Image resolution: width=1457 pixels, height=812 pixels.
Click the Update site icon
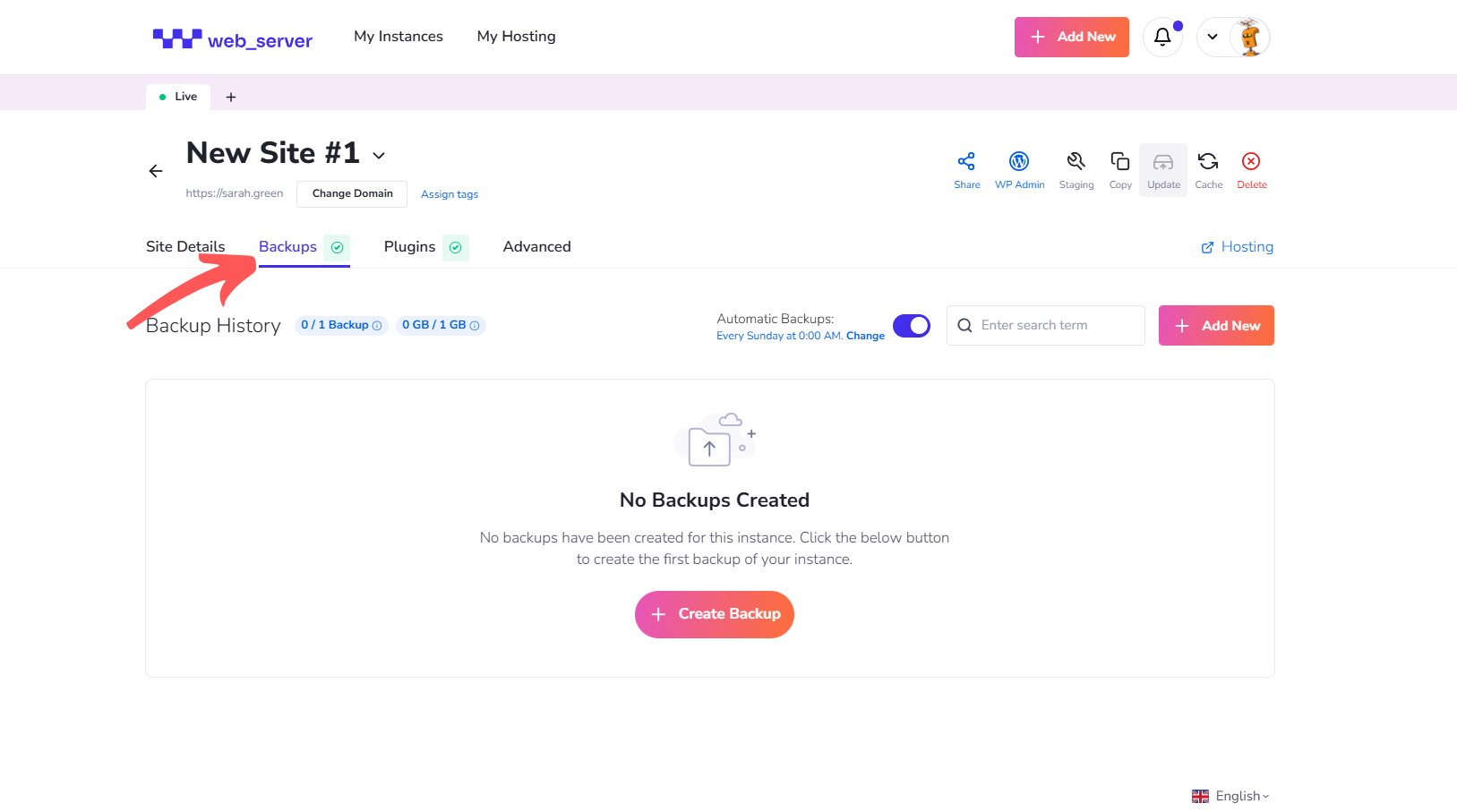tap(1163, 163)
